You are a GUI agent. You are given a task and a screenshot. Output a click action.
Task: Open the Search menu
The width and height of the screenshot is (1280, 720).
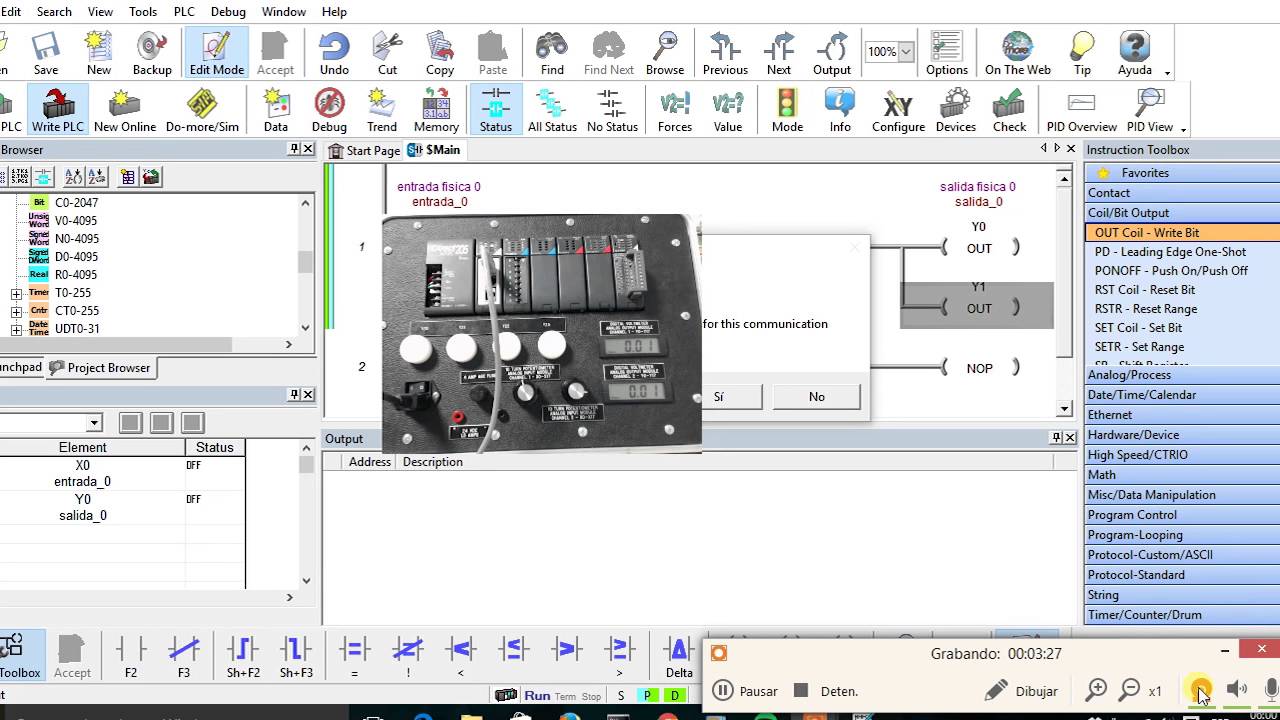(54, 11)
